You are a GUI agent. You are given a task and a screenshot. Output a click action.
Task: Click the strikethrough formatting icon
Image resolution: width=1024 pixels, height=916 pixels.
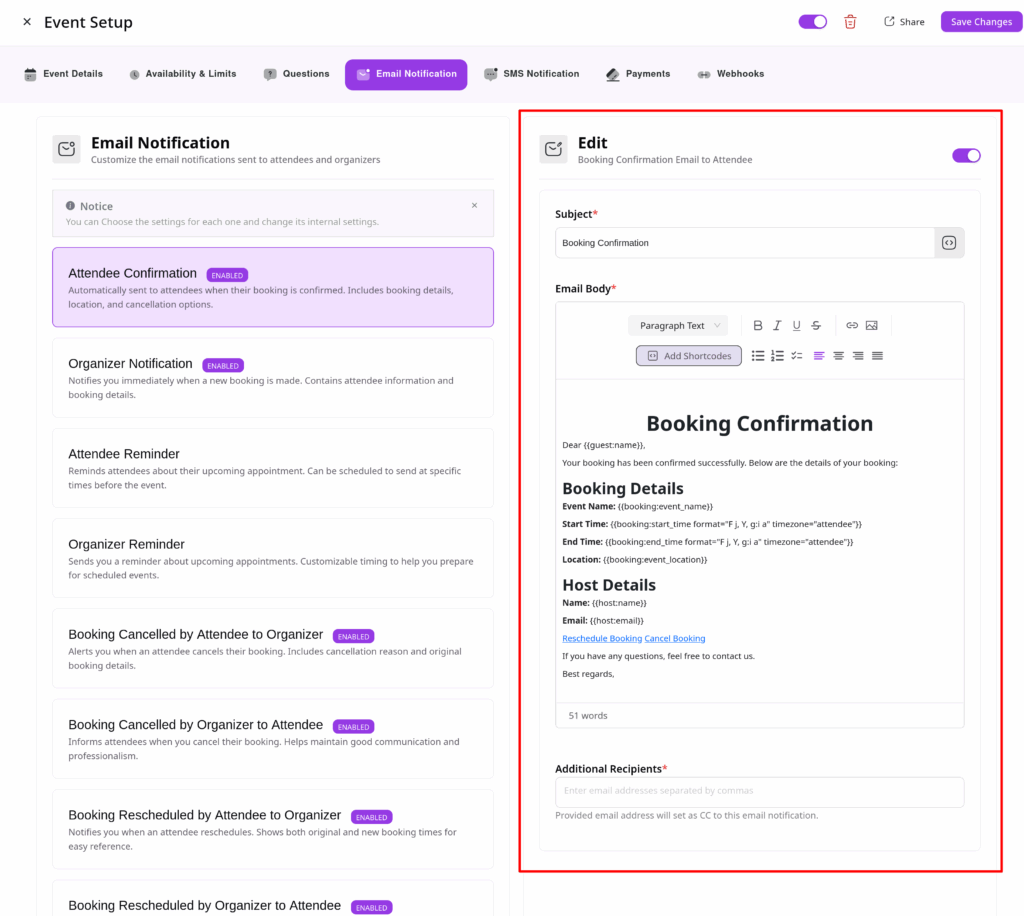(x=816, y=326)
